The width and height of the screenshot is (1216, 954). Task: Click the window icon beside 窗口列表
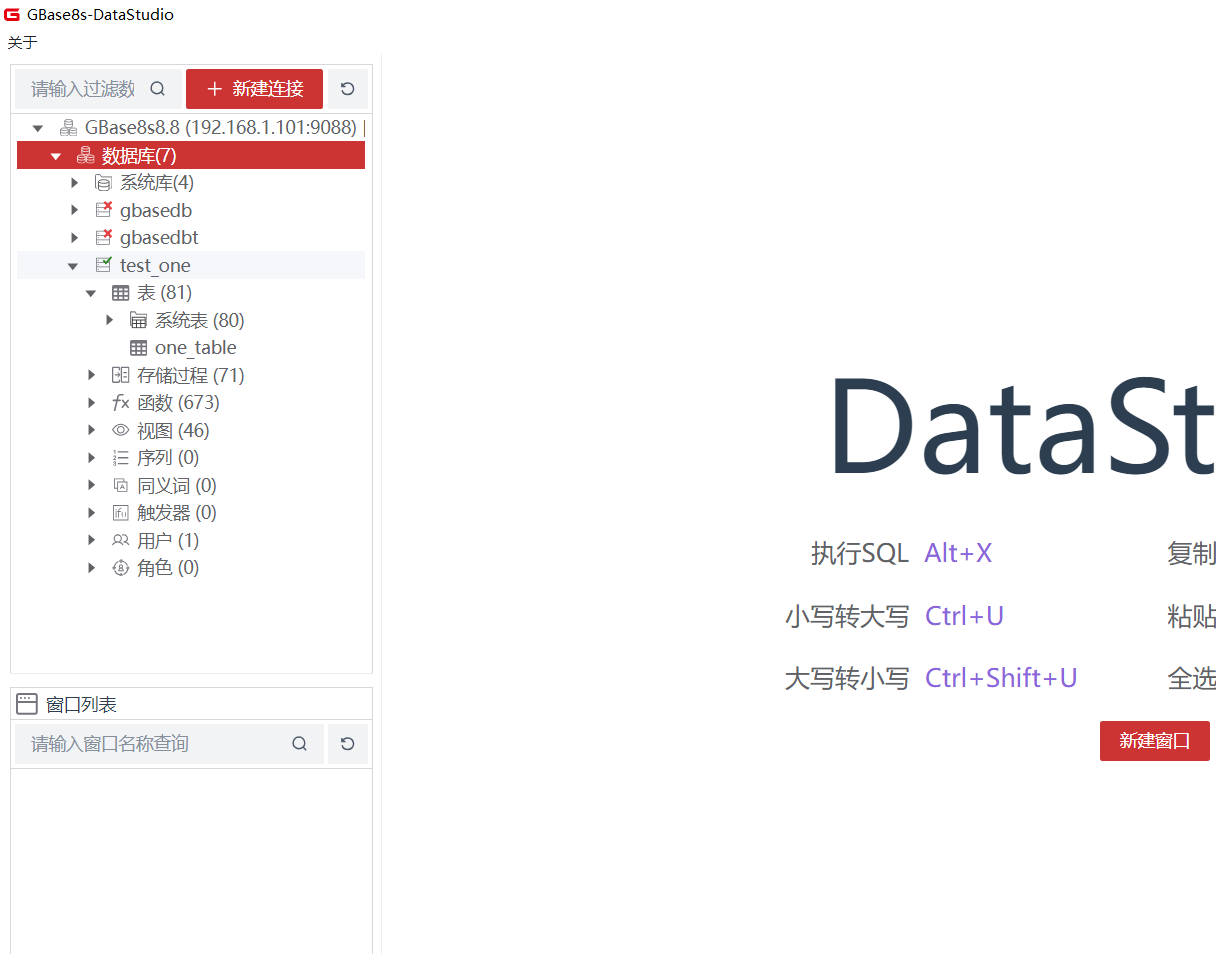(x=27, y=704)
